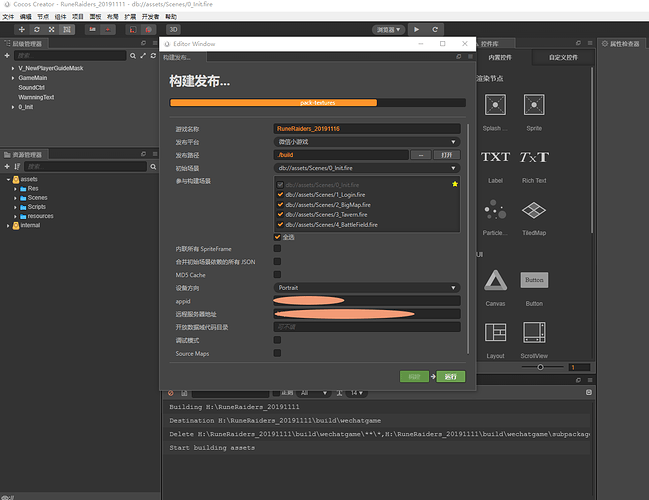Click the Splash Sprite control icon
Image resolution: width=649 pixels, height=500 pixels.
point(495,105)
